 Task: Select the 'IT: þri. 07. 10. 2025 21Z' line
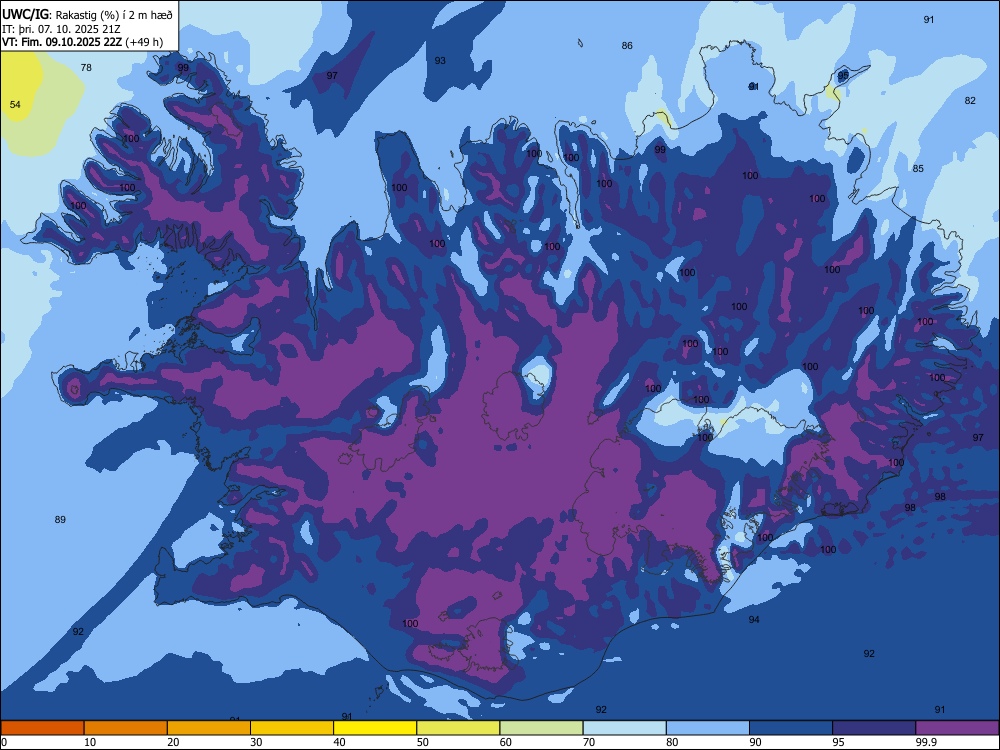point(61,29)
